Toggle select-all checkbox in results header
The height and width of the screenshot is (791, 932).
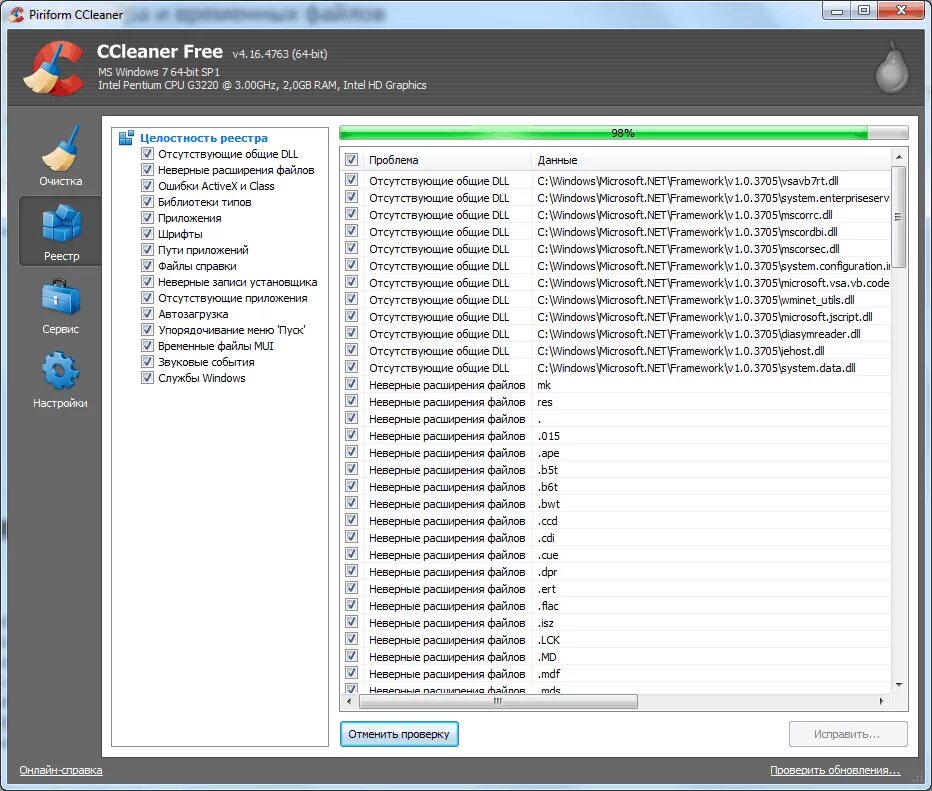tap(351, 160)
